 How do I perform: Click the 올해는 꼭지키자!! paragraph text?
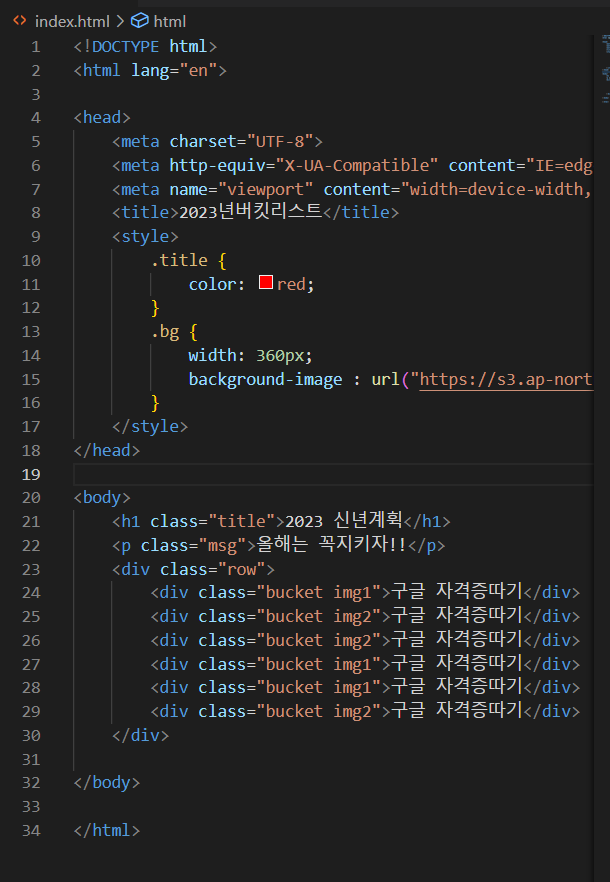331,544
